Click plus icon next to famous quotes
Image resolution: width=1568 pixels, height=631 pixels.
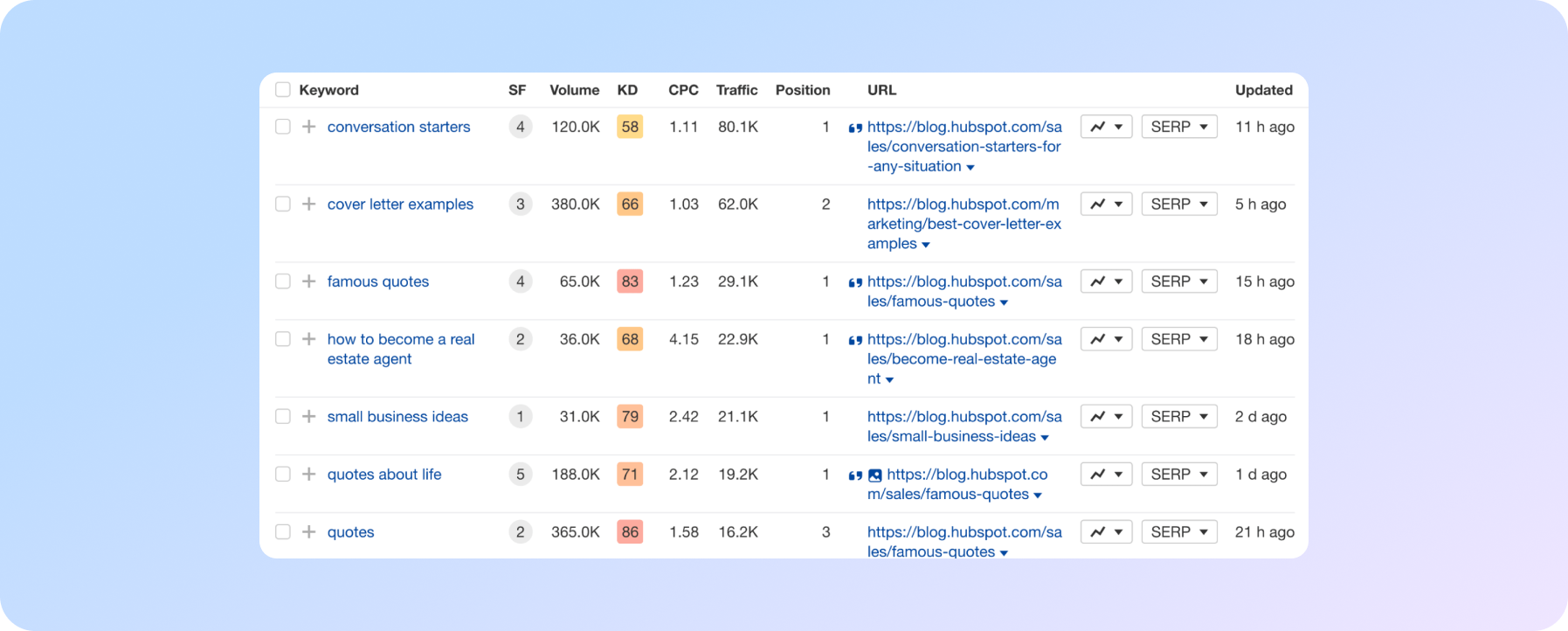pyautogui.click(x=308, y=281)
